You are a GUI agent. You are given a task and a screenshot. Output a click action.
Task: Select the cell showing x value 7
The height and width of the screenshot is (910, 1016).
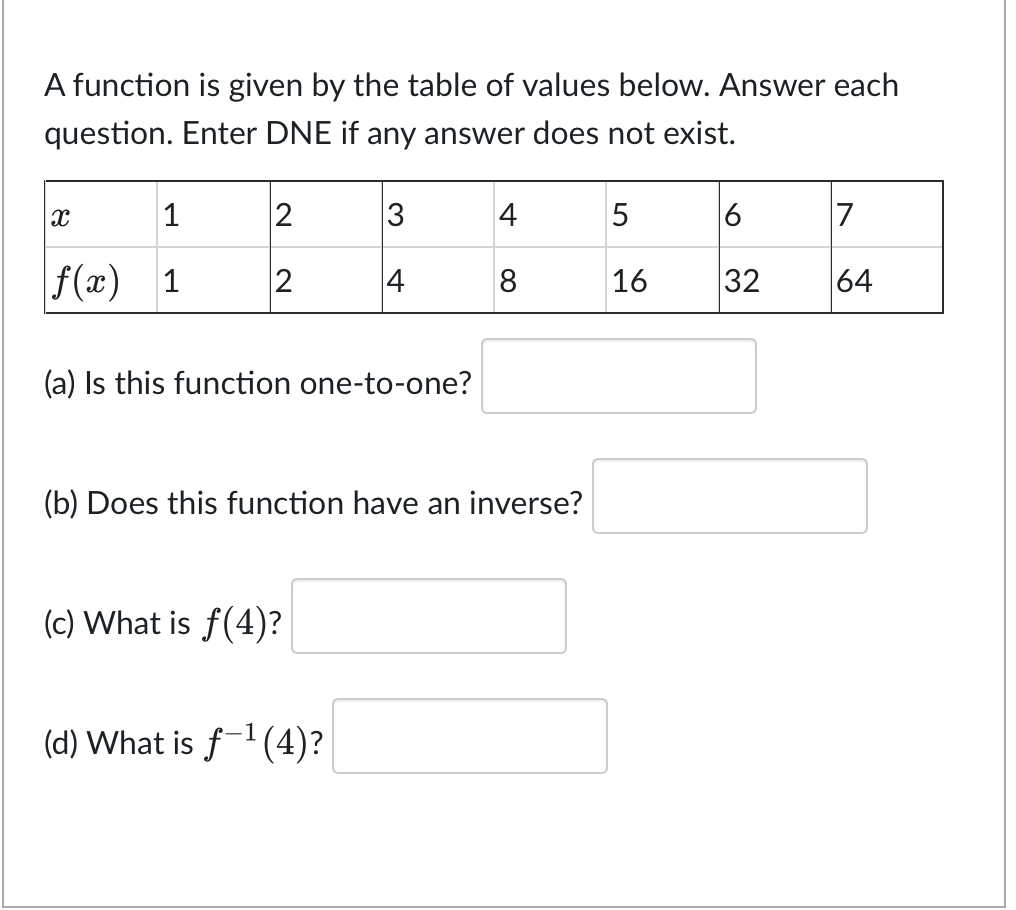[x=886, y=215]
